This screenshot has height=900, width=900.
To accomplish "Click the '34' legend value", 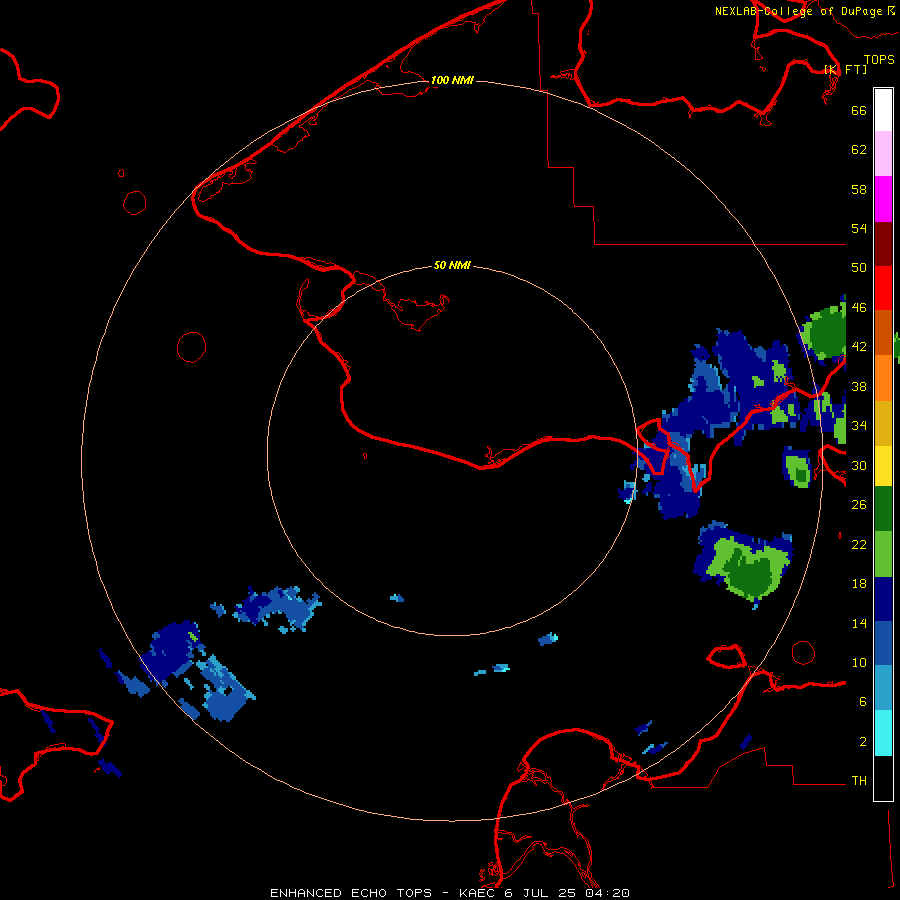I will tap(859, 425).
